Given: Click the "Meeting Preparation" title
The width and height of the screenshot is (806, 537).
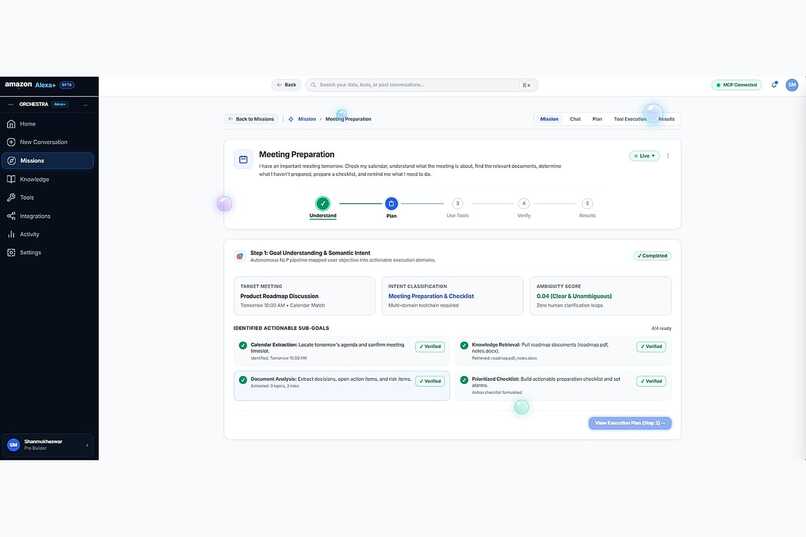Looking at the screenshot, I should click(297, 154).
